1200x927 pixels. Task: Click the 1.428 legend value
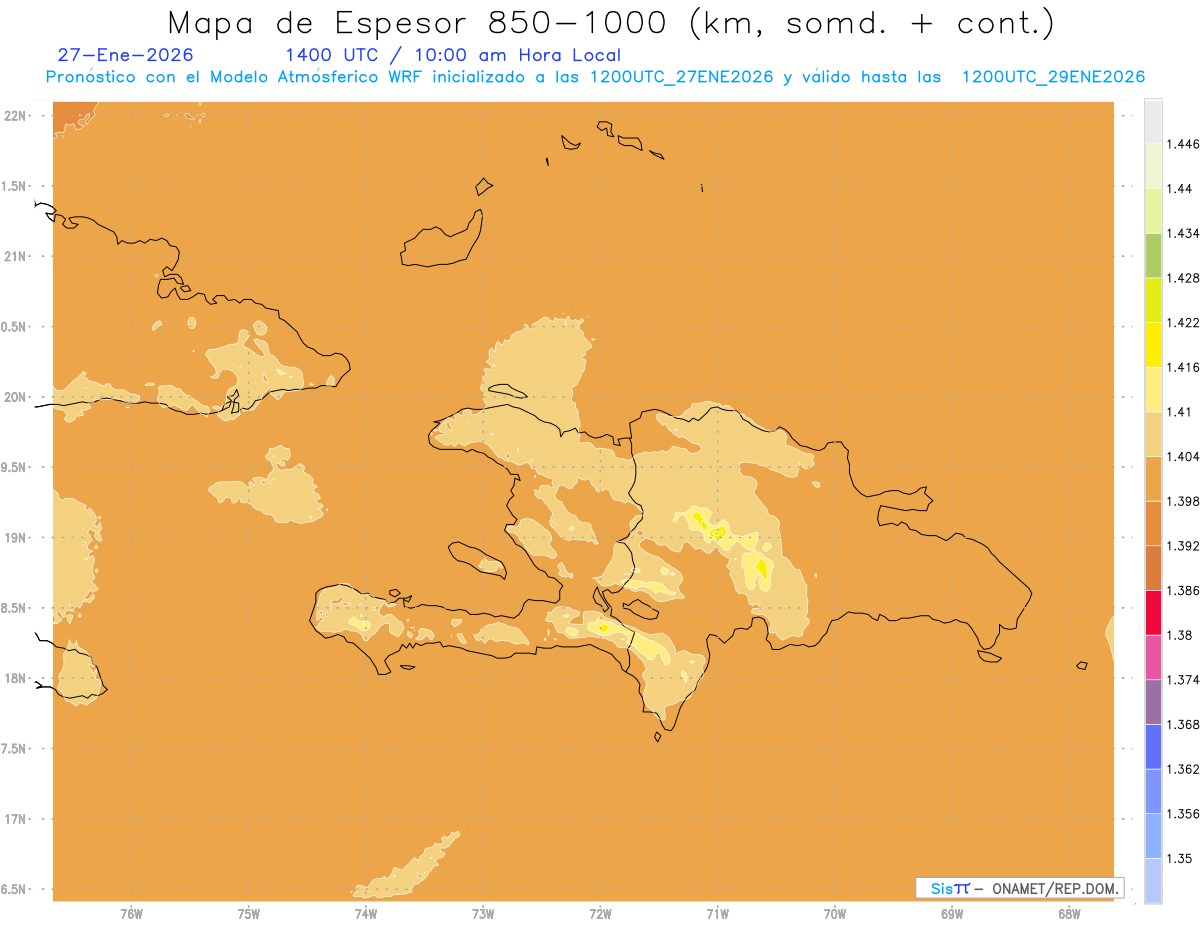pos(1182,278)
